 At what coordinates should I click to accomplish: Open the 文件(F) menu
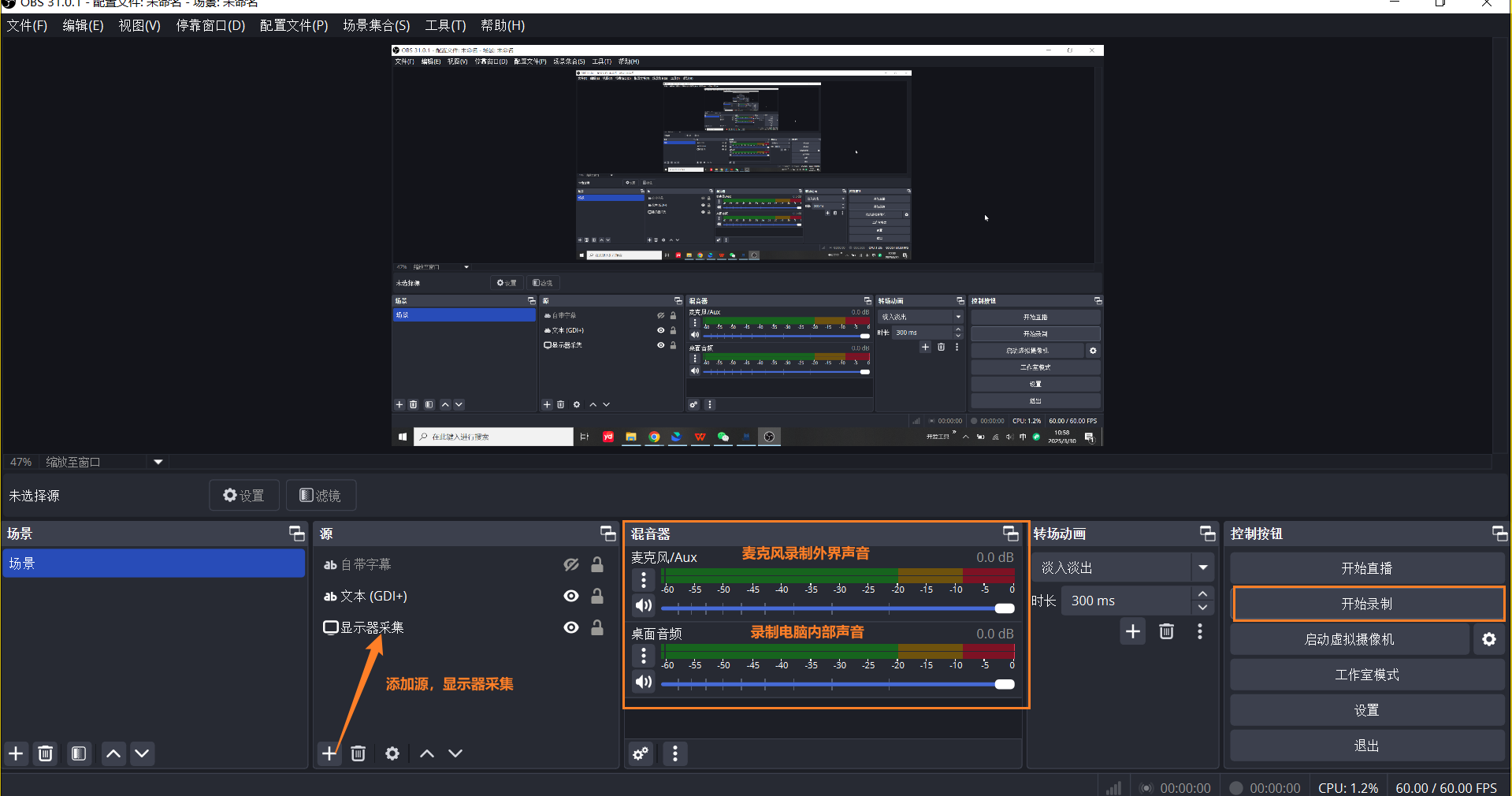[27, 25]
